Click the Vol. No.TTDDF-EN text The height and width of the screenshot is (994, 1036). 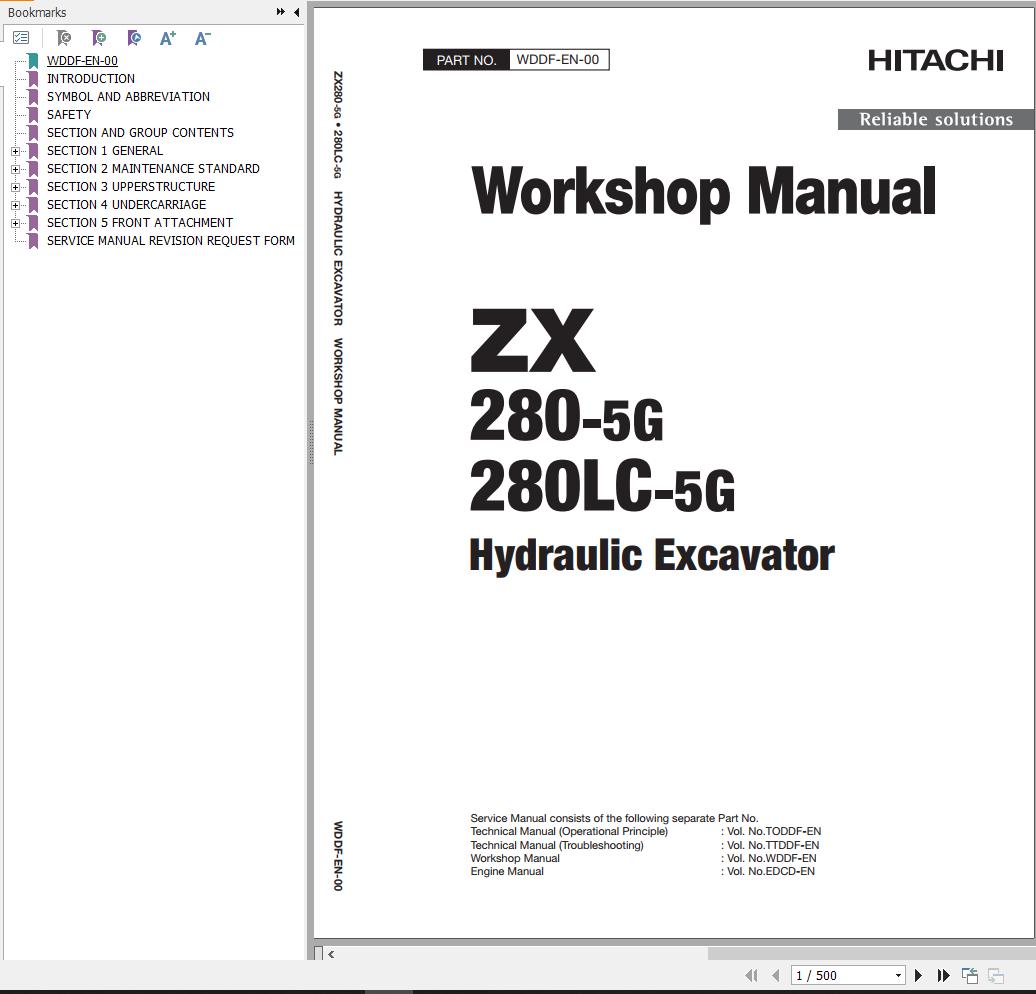(773, 845)
